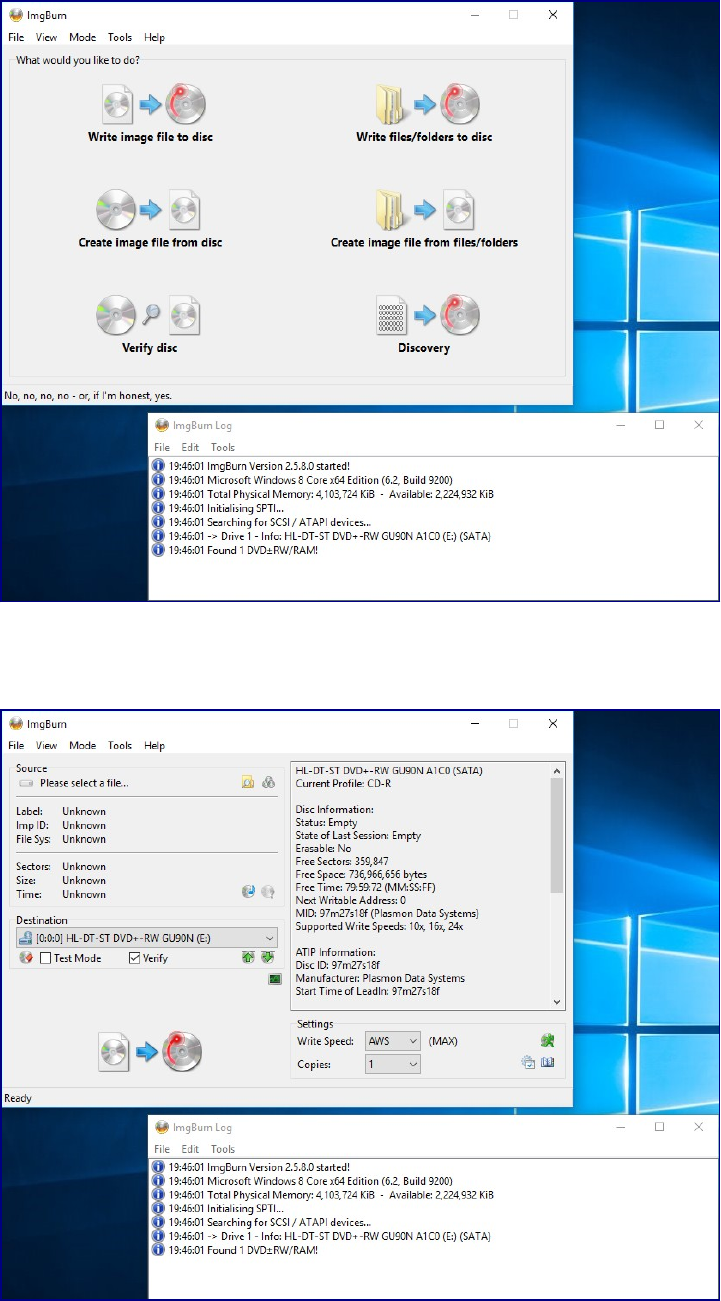Click the 'Manufacturer: Plasmon Data Systems' line
This screenshot has height=1301, width=721.
click(x=380, y=978)
